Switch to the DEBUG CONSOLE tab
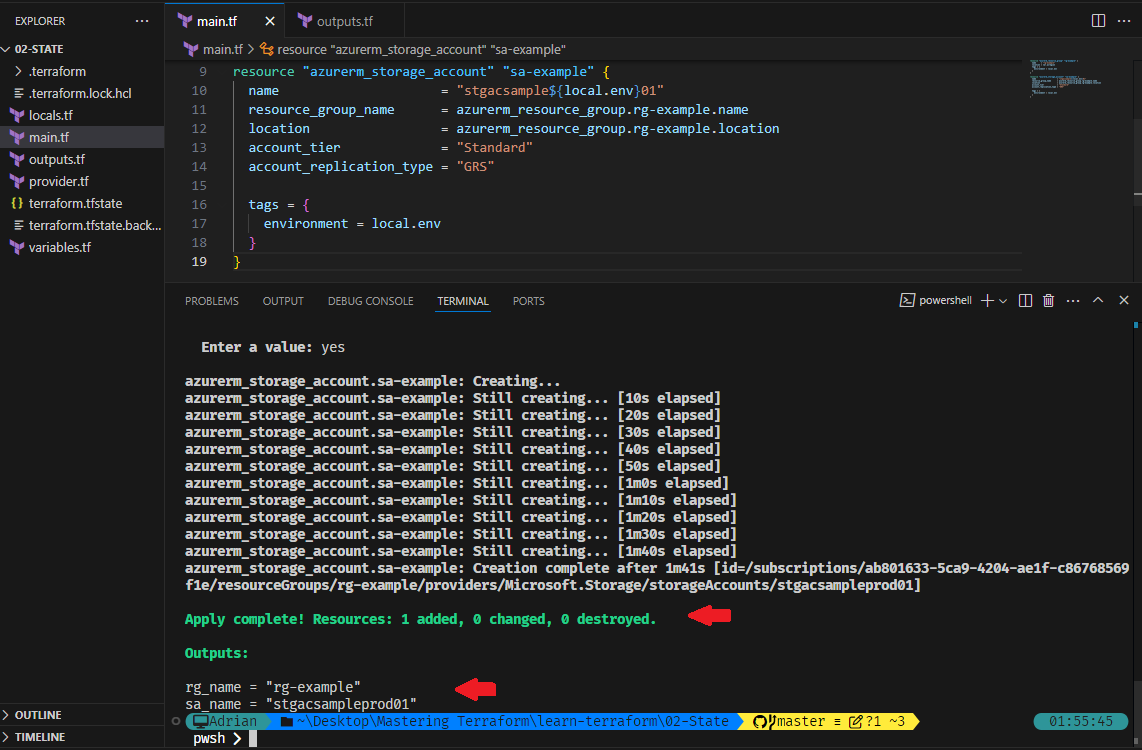 (370, 301)
